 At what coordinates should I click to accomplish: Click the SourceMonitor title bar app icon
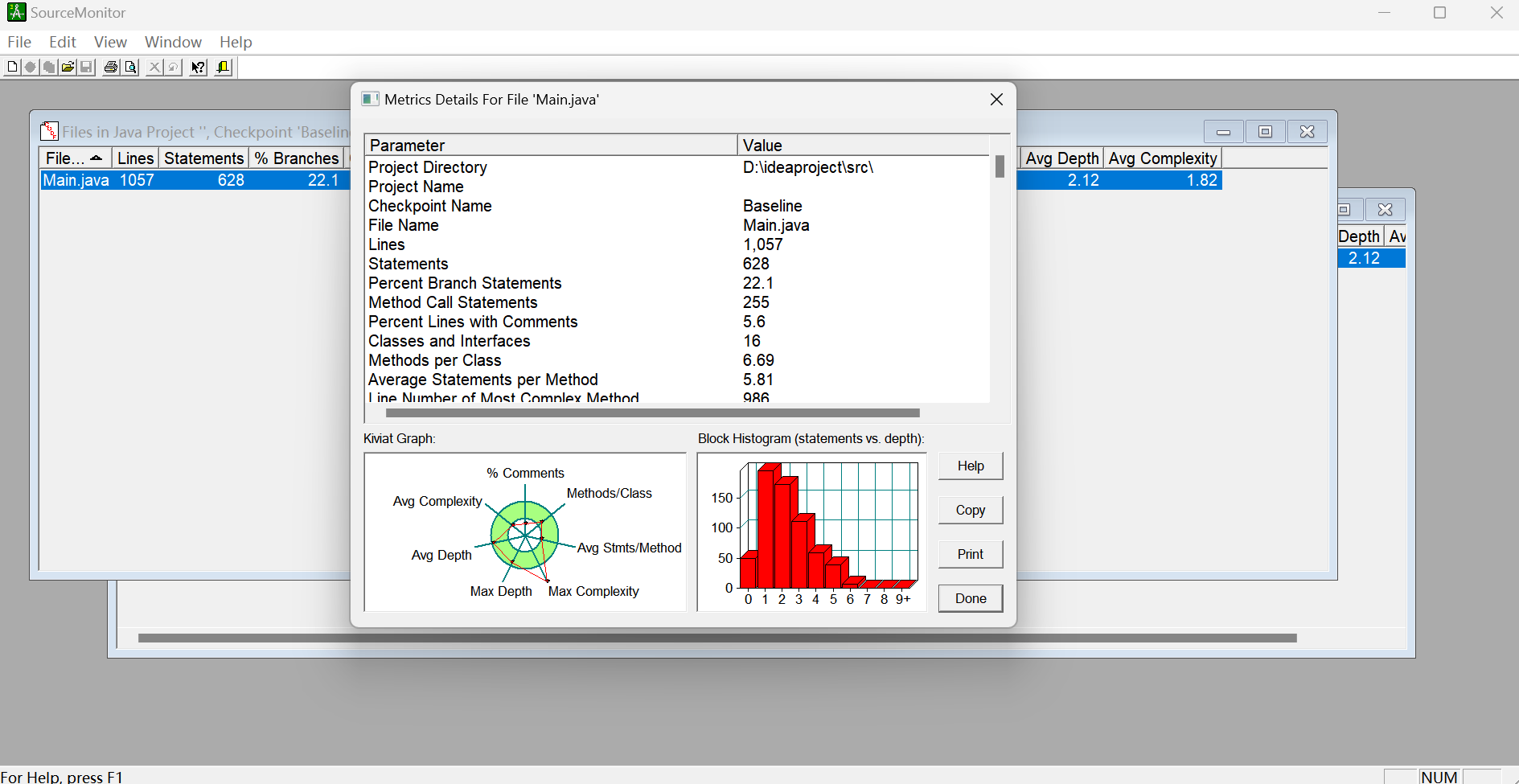point(16,12)
